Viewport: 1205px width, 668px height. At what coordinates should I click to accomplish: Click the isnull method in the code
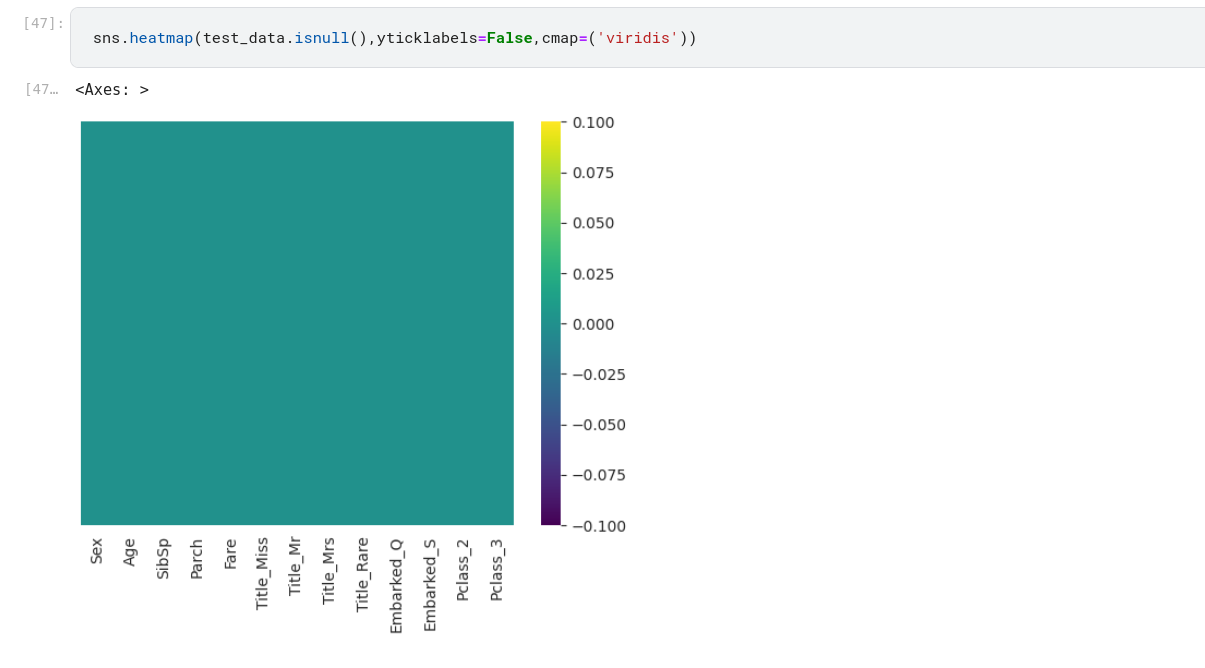(321, 39)
